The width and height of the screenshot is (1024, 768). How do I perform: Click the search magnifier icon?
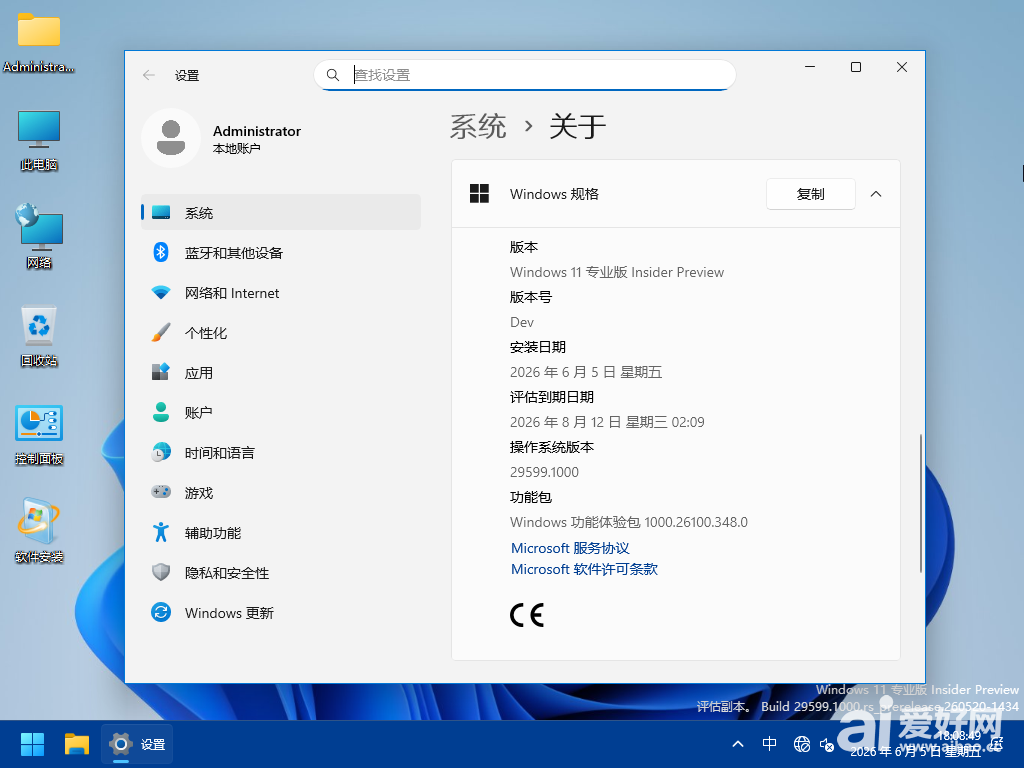pos(333,75)
